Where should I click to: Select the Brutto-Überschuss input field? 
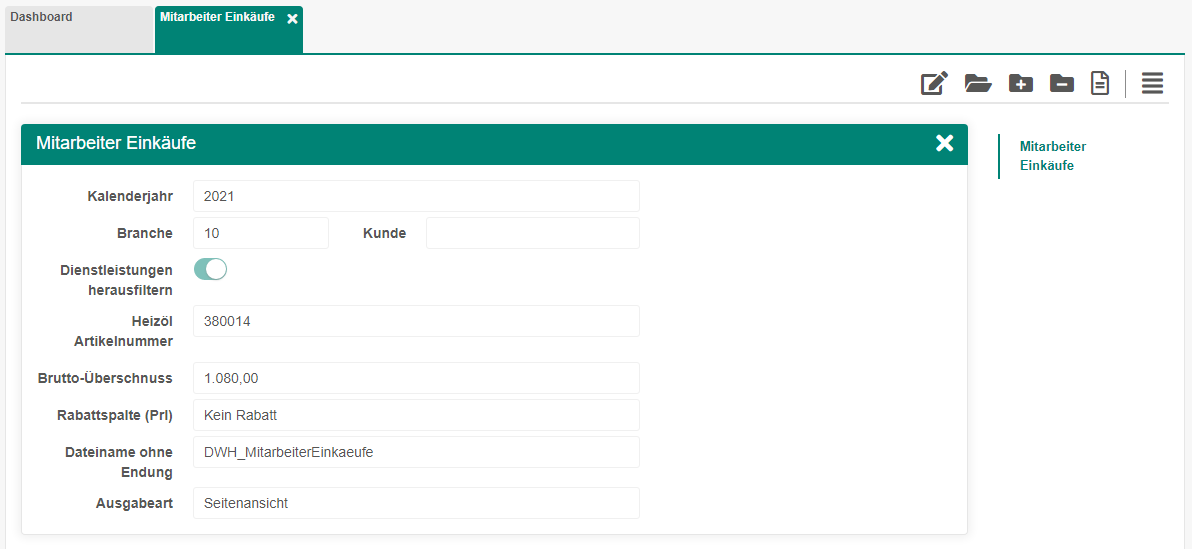pyautogui.click(x=415, y=378)
